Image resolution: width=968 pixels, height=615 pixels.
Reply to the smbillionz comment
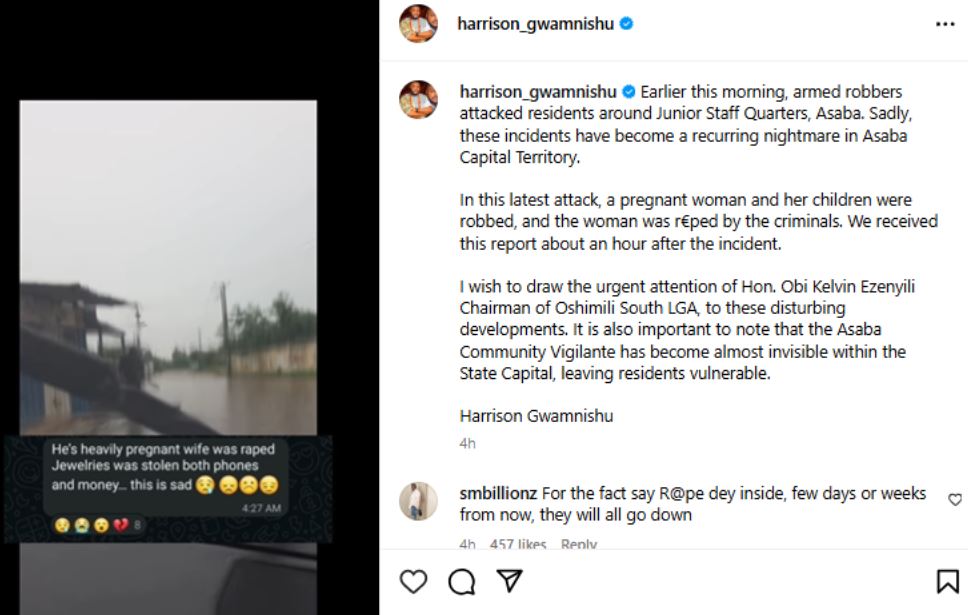pyautogui.click(x=578, y=545)
